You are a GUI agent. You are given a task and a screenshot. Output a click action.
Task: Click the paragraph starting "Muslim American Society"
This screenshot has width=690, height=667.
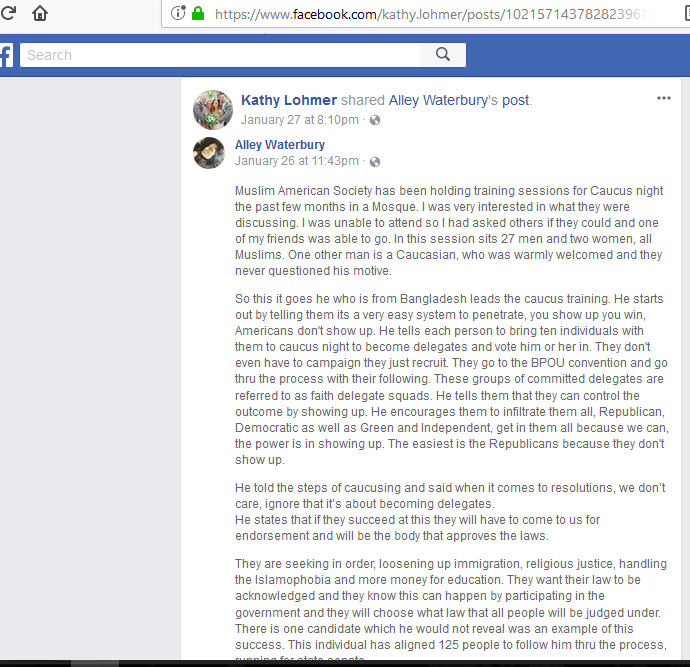click(x=449, y=231)
